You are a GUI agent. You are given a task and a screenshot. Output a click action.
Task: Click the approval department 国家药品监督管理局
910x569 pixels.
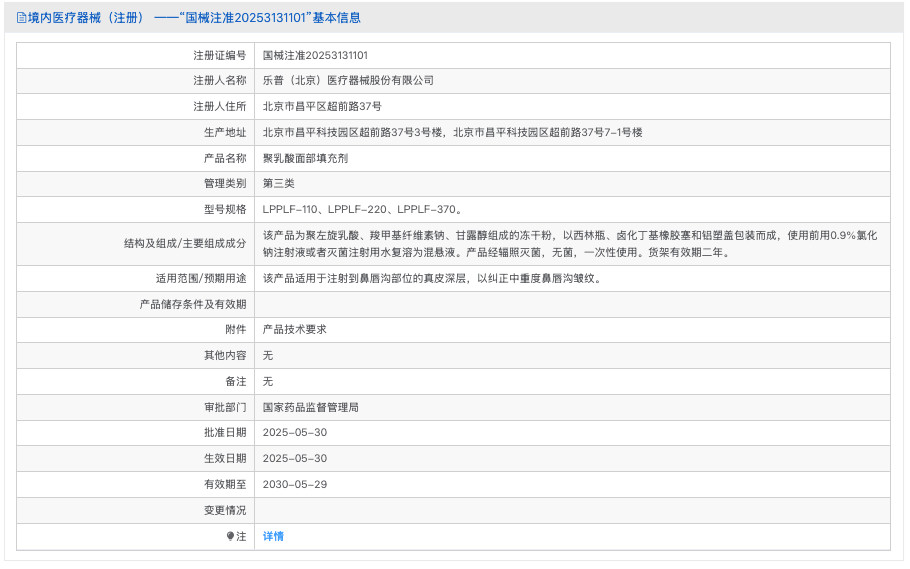click(x=310, y=407)
